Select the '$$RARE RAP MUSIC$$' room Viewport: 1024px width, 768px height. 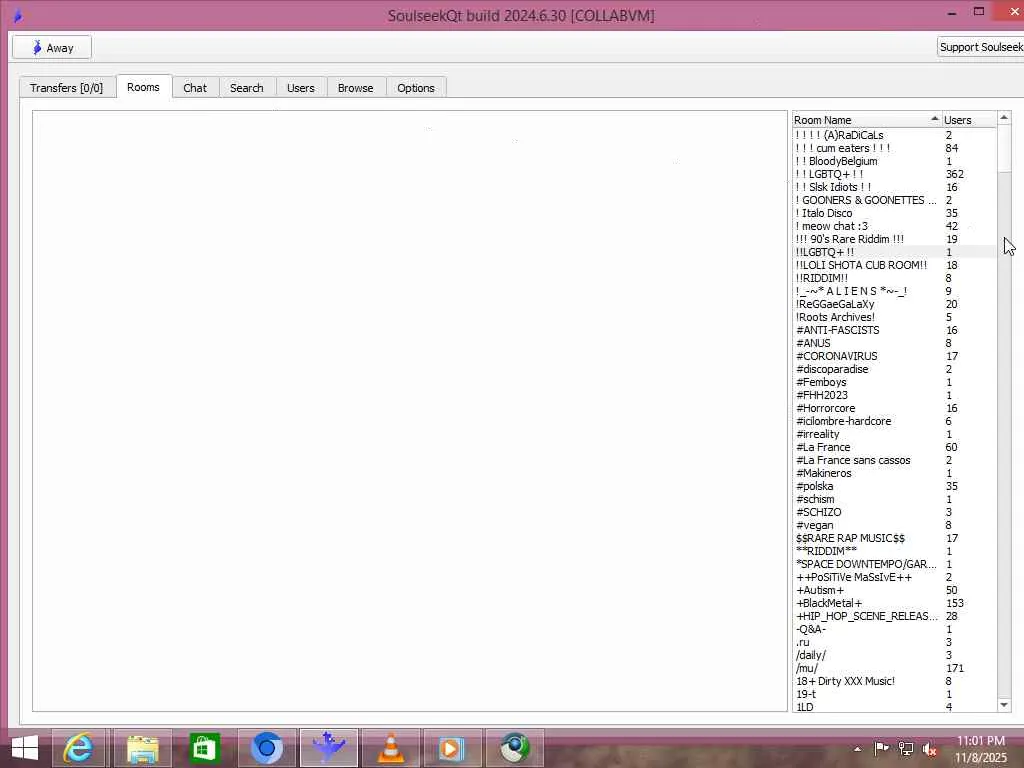coord(894,538)
